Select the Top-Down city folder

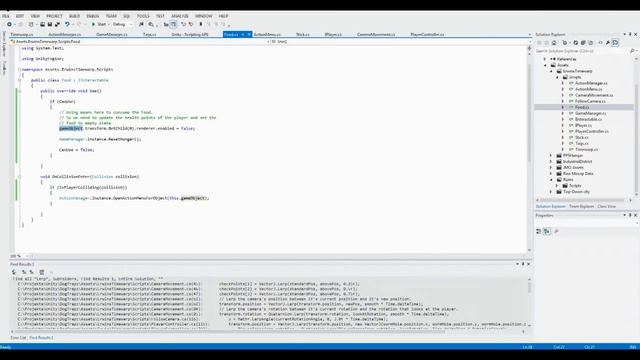coord(576,192)
